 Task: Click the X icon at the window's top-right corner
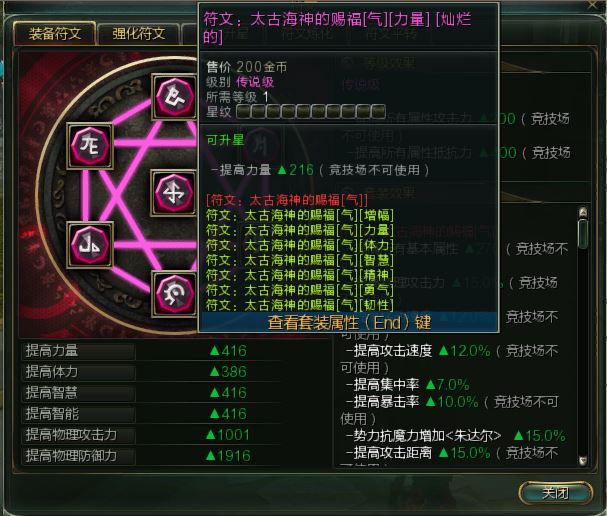593,5
